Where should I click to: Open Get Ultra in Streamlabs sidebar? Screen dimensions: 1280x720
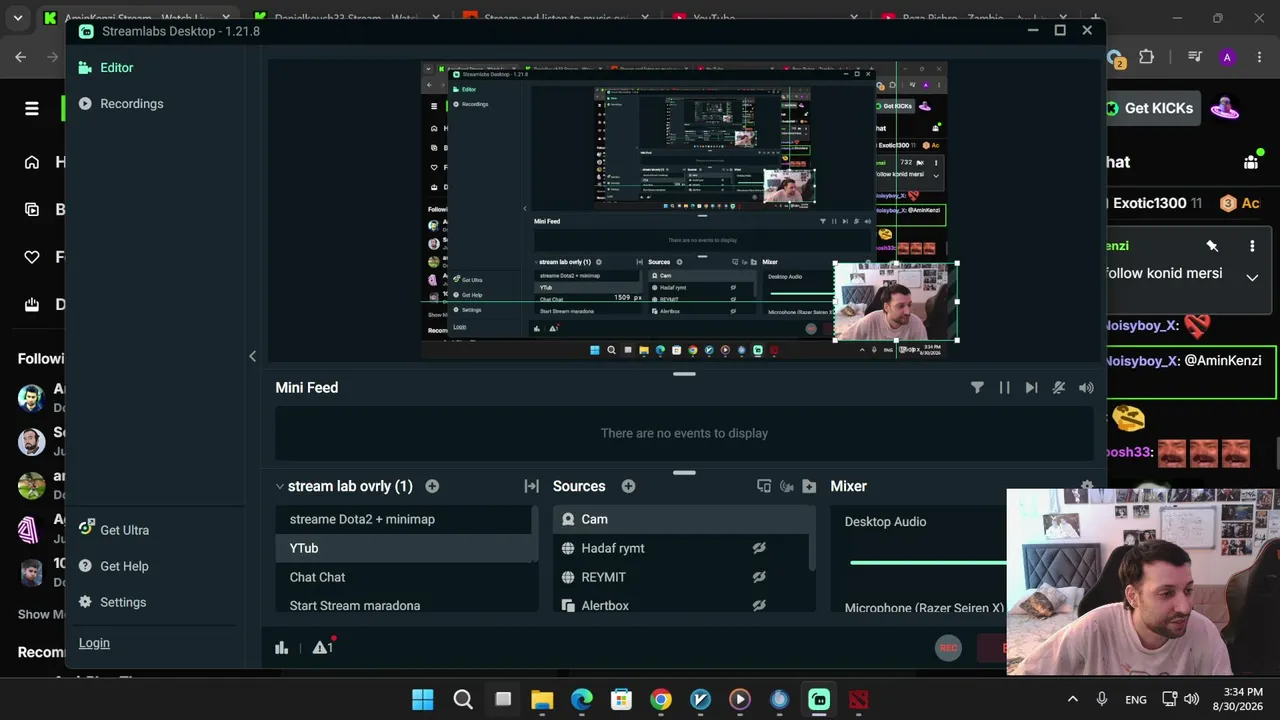(x=114, y=530)
